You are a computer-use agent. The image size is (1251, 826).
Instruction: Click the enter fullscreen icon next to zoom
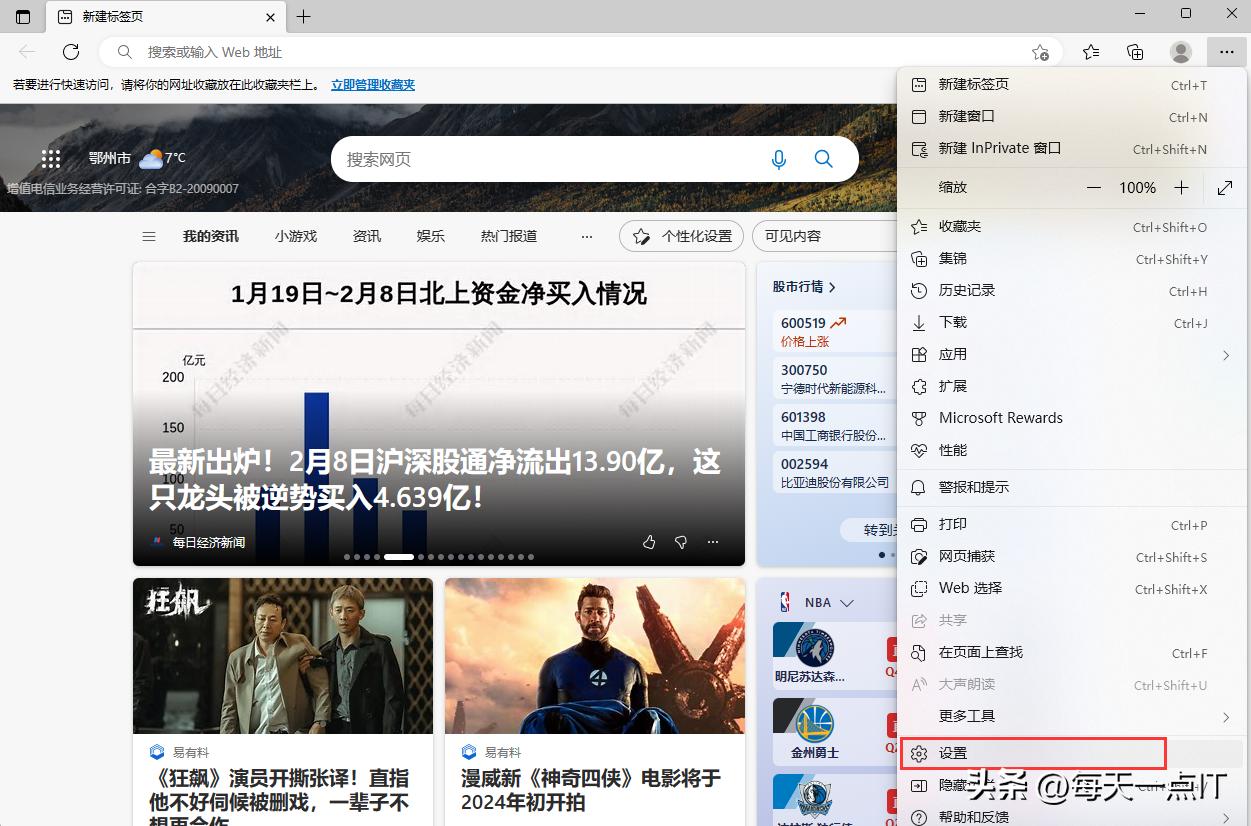(1225, 187)
